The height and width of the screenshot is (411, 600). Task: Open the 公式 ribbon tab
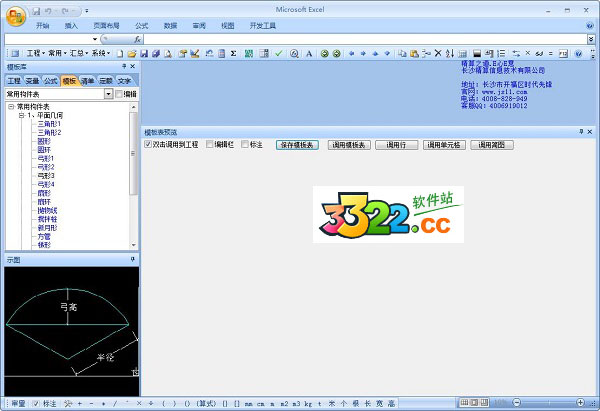(141, 25)
